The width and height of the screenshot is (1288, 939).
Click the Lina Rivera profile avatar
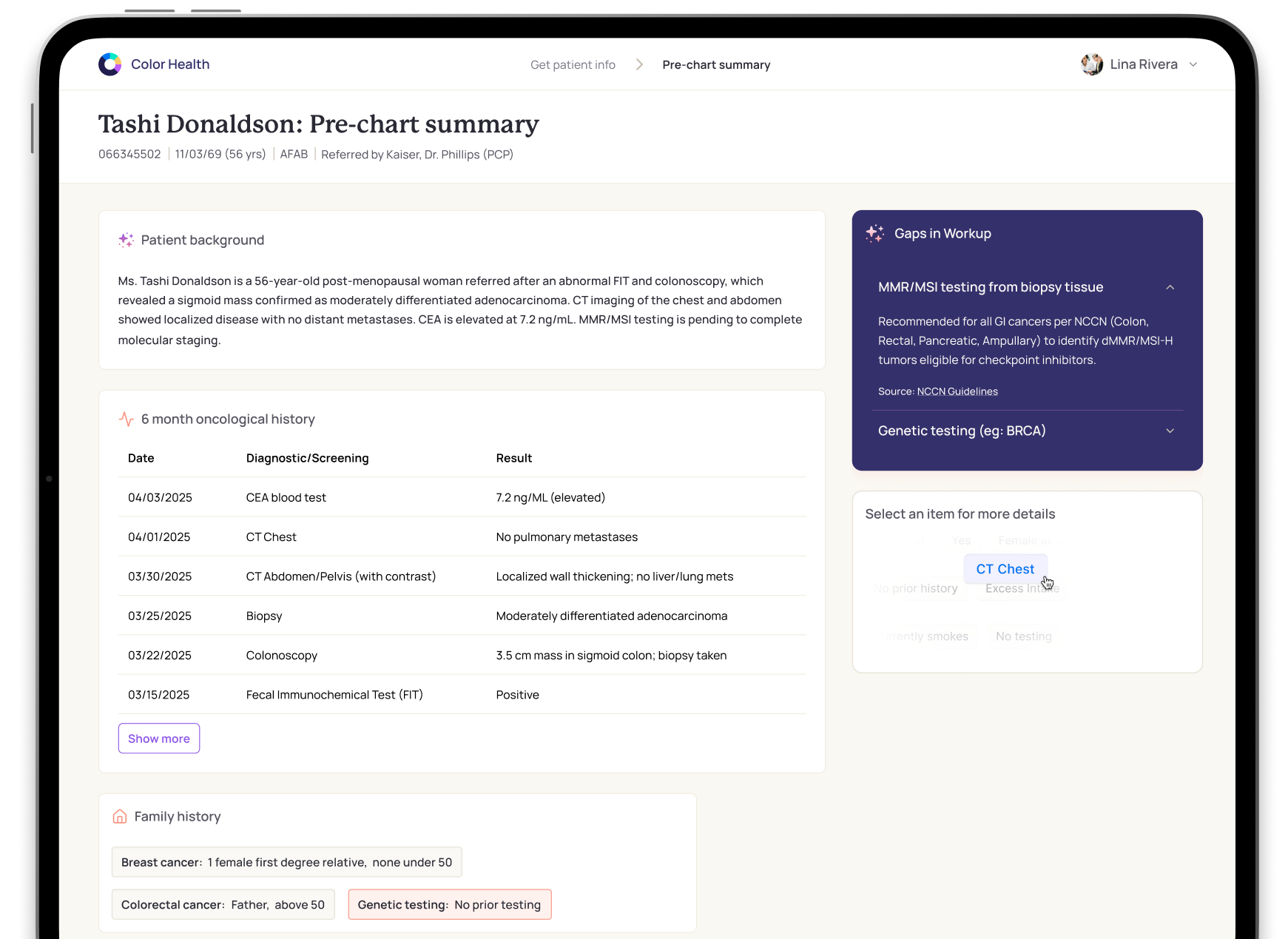pyautogui.click(x=1091, y=64)
